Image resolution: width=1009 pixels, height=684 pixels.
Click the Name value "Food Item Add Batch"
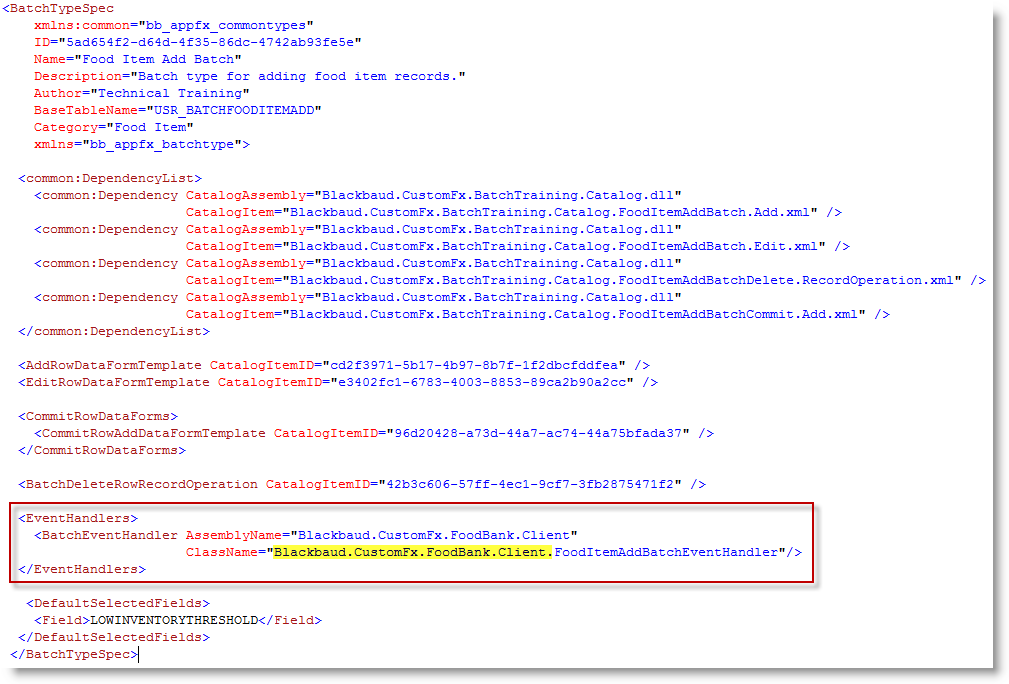[158, 59]
